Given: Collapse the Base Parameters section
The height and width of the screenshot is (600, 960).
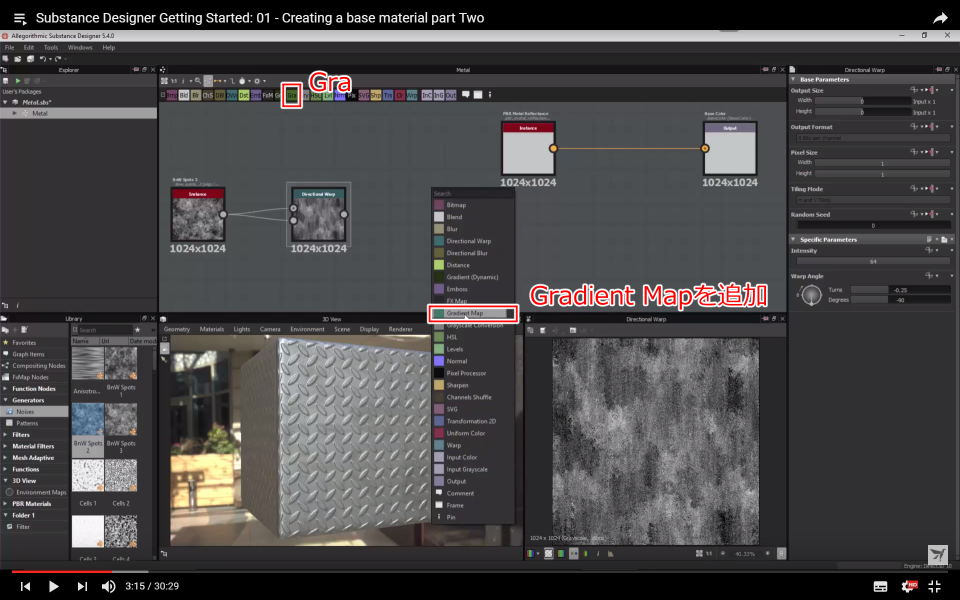Looking at the screenshot, I should tap(793, 80).
